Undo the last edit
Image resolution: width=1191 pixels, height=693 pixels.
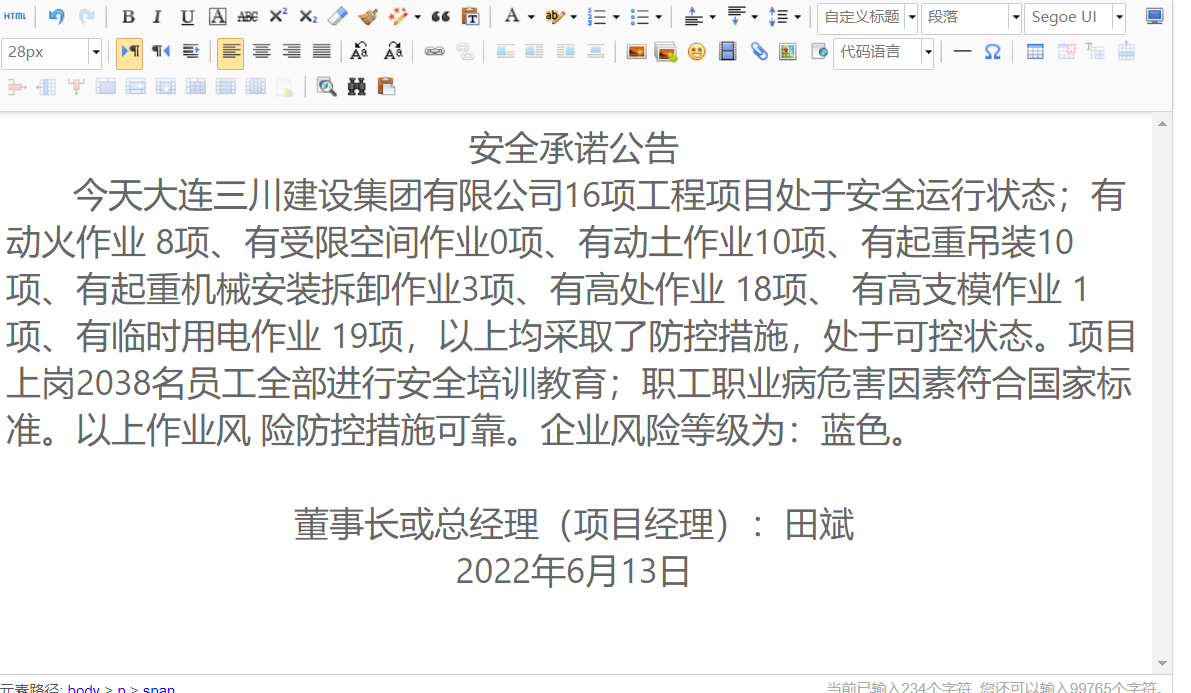coord(56,16)
